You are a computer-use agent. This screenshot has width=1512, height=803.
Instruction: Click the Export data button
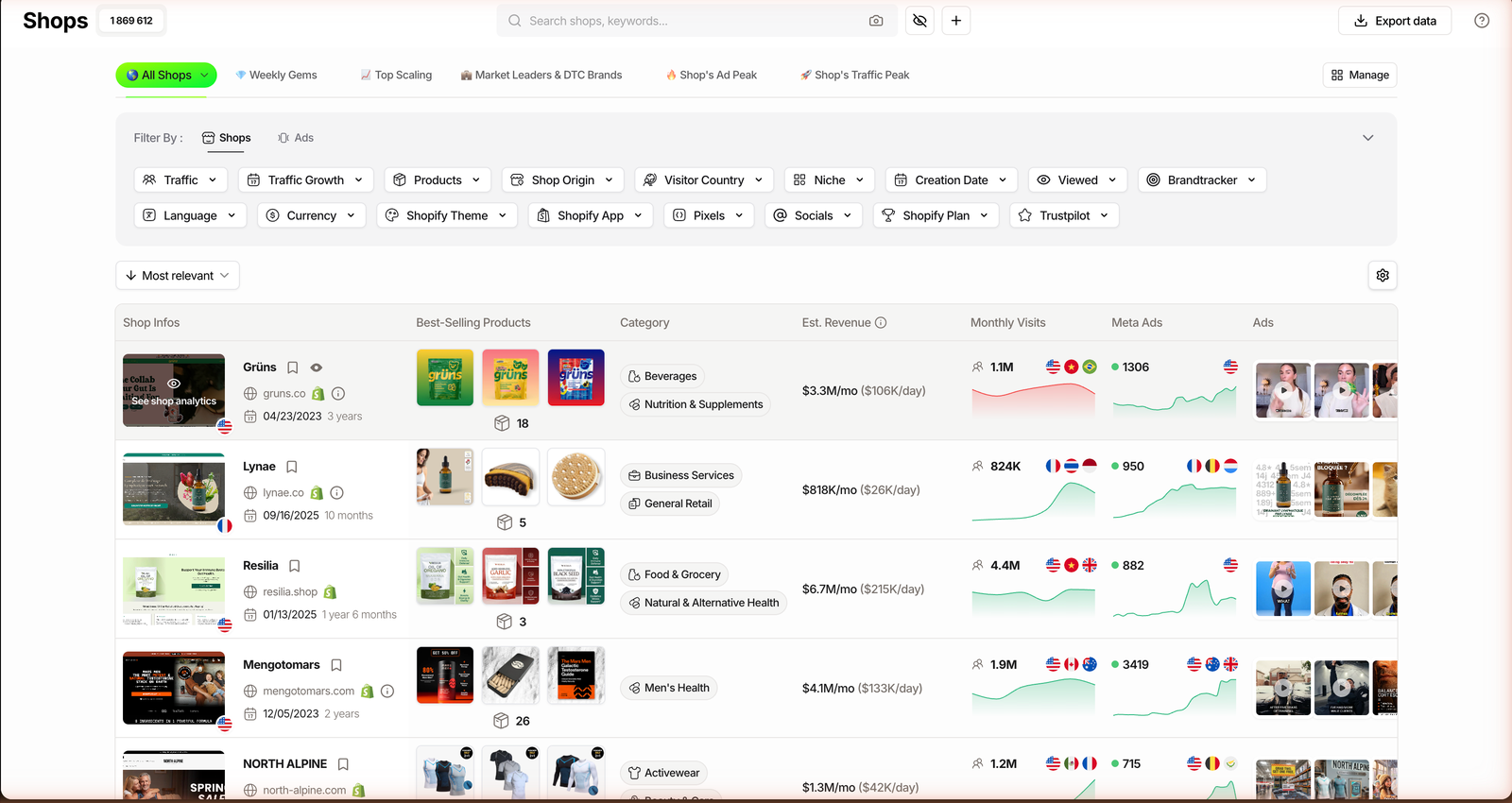tap(1395, 21)
